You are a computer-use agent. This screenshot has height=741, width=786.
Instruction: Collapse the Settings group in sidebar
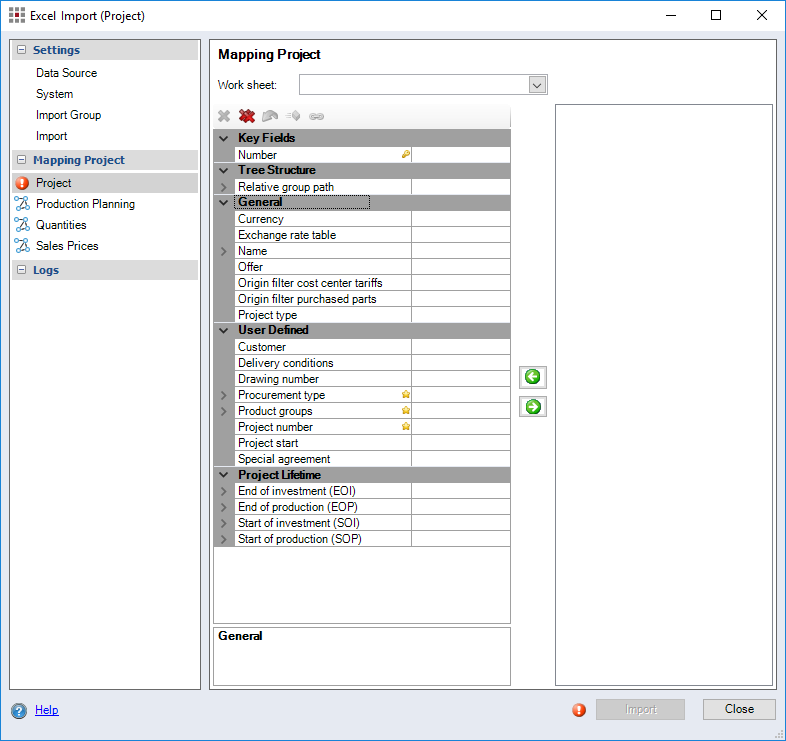pos(21,50)
